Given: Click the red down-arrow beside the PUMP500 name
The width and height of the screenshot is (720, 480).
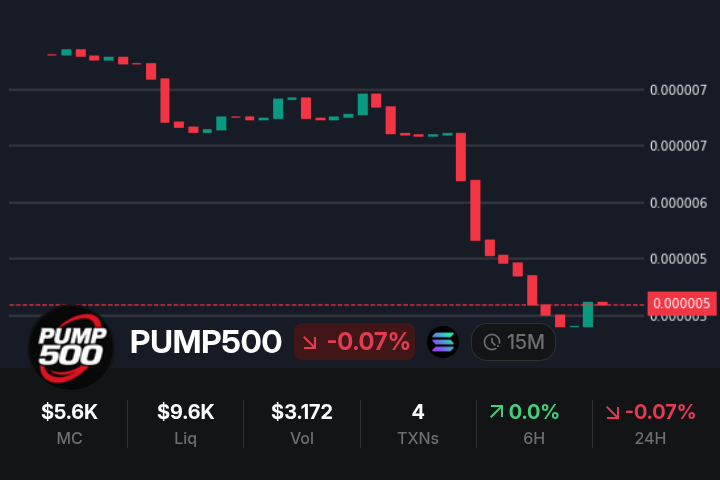Looking at the screenshot, I should (310, 343).
